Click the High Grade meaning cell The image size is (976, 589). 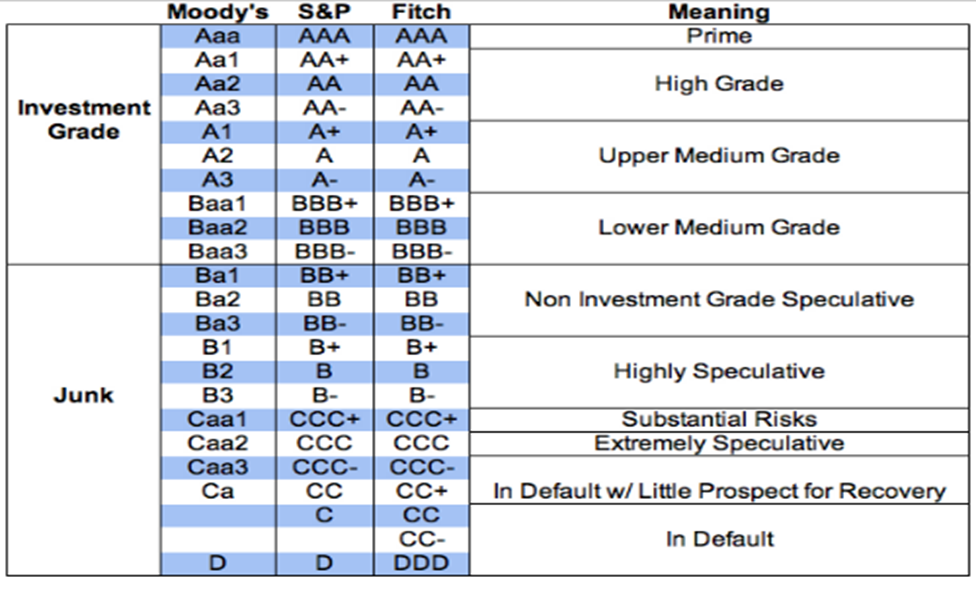[719, 84]
